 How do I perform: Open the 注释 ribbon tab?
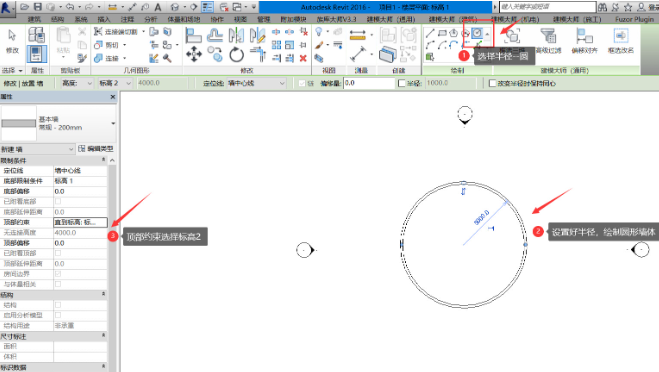coord(127,19)
